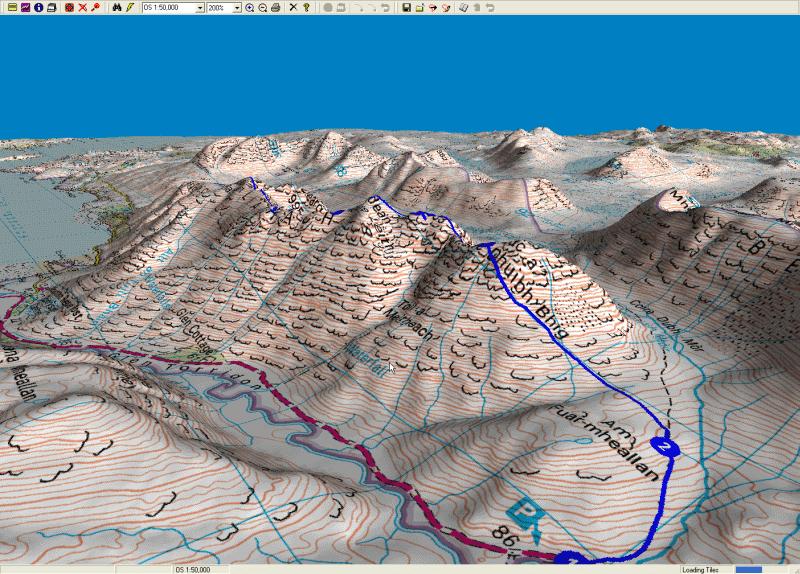Click the red X delete icon
The height and width of the screenshot is (574, 800).
pos(82,7)
